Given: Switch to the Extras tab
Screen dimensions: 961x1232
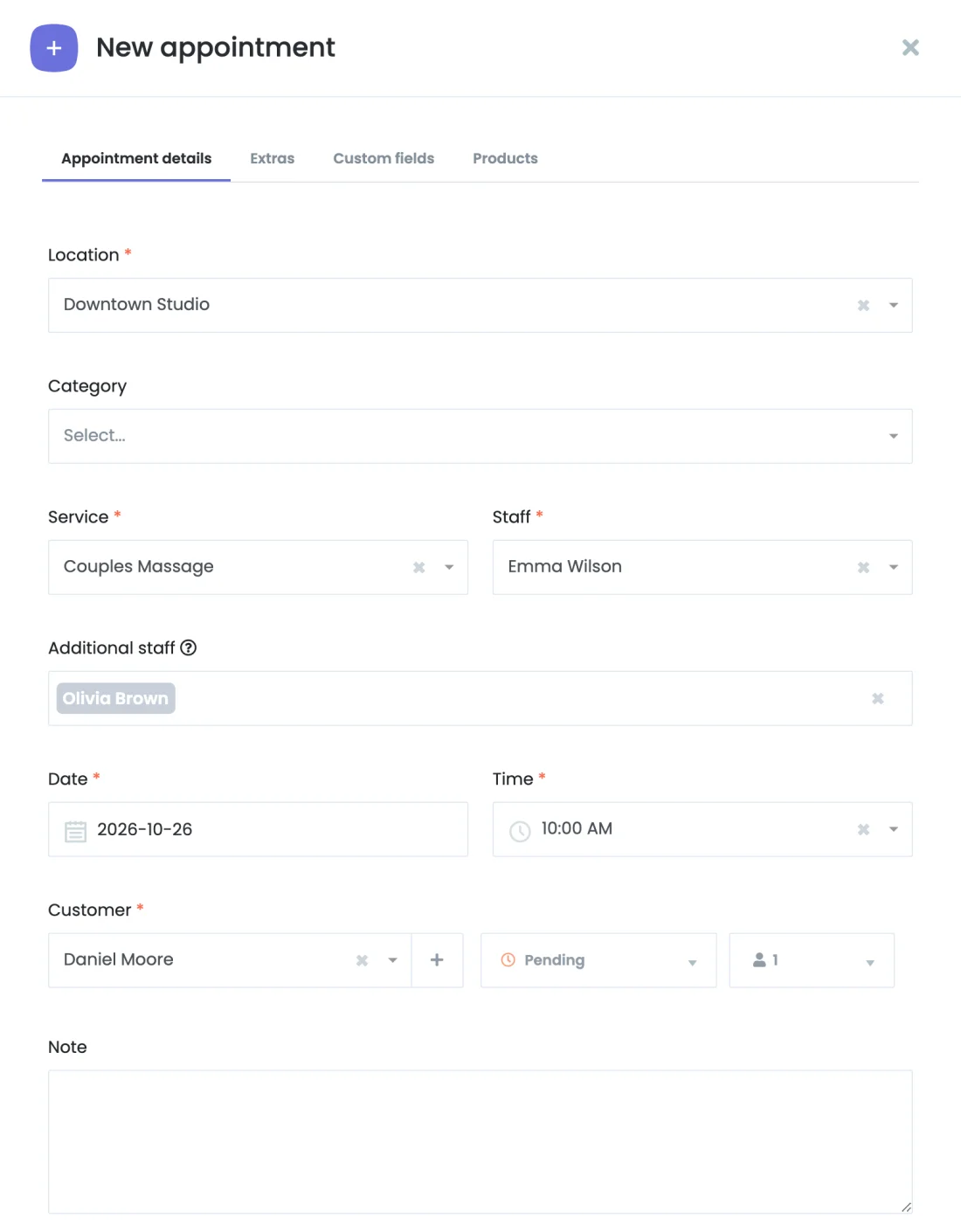Looking at the screenshot, I should click(272, 158).
